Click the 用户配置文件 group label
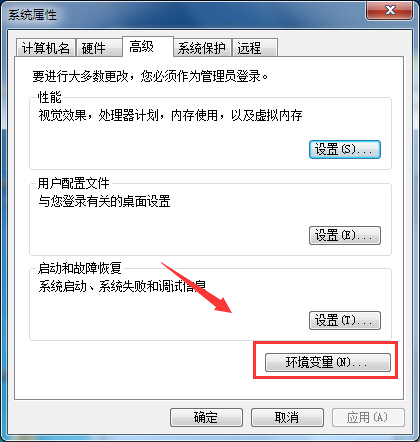Screen dimensions: 420x442 [73, 183]
